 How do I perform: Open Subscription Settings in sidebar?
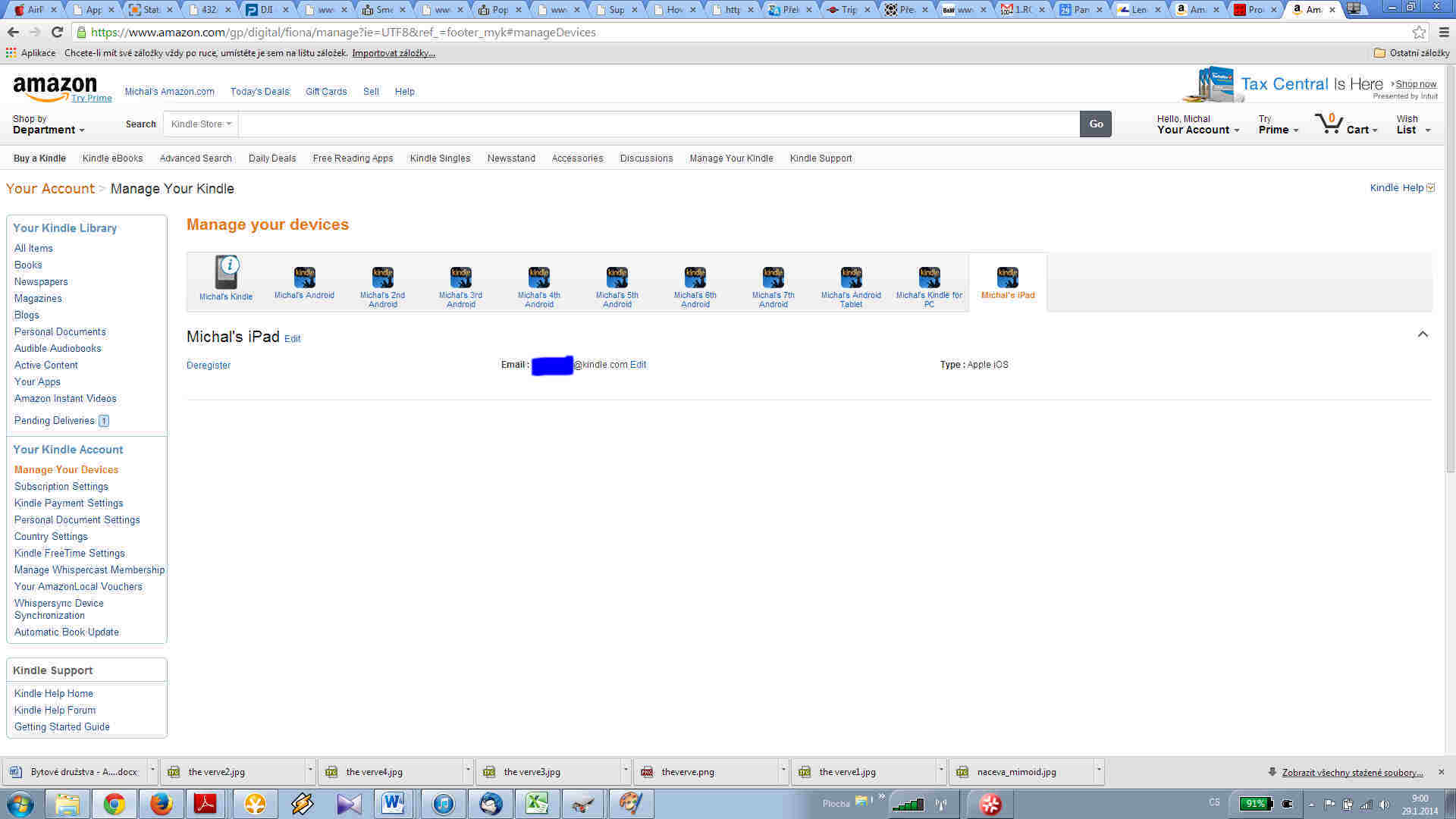pyautogui.click(x=61, y=487)
